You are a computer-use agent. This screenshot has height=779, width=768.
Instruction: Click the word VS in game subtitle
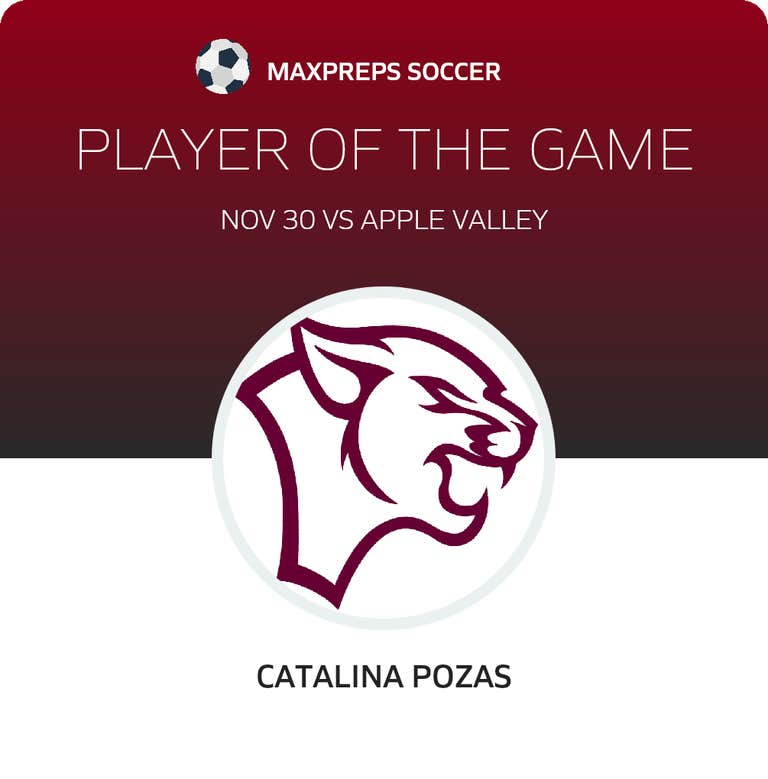(x=336, y=220)
